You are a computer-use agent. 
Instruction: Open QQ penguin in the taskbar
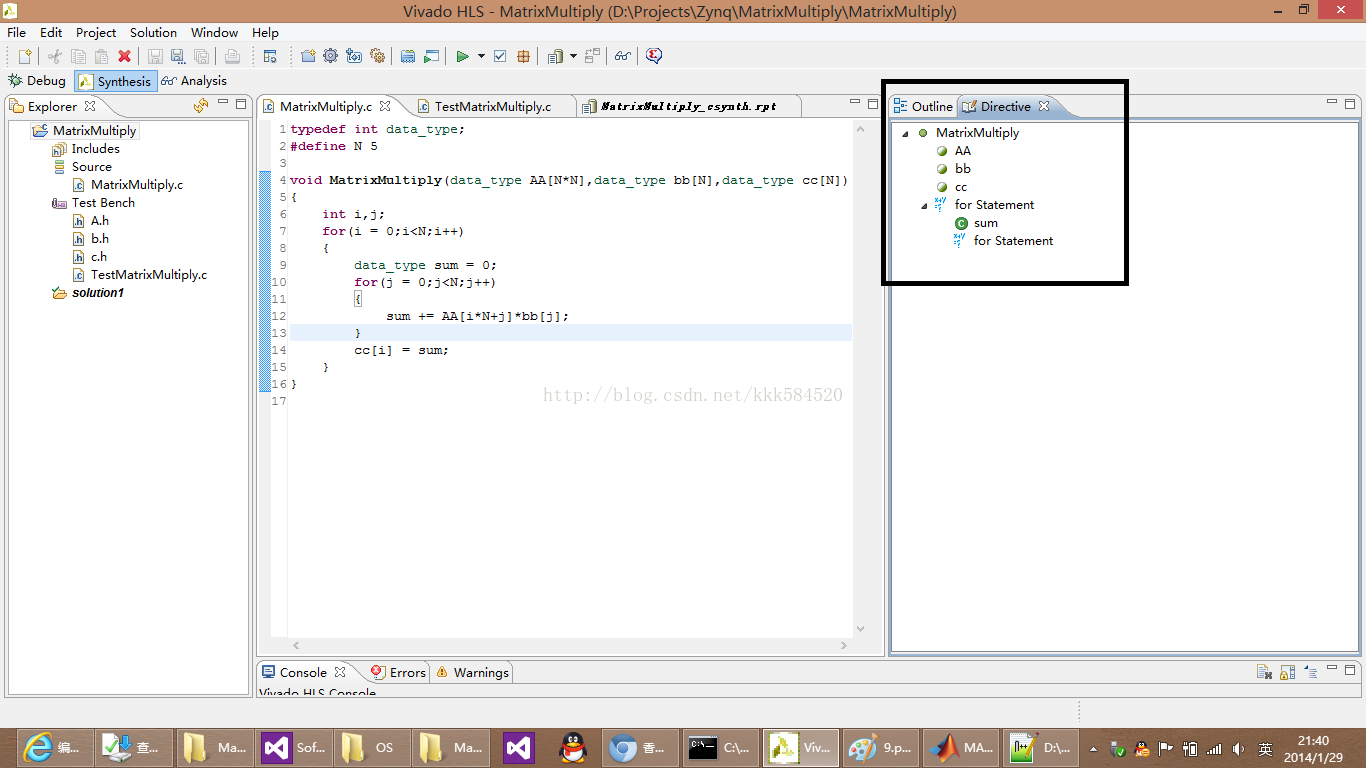point(572,747)
